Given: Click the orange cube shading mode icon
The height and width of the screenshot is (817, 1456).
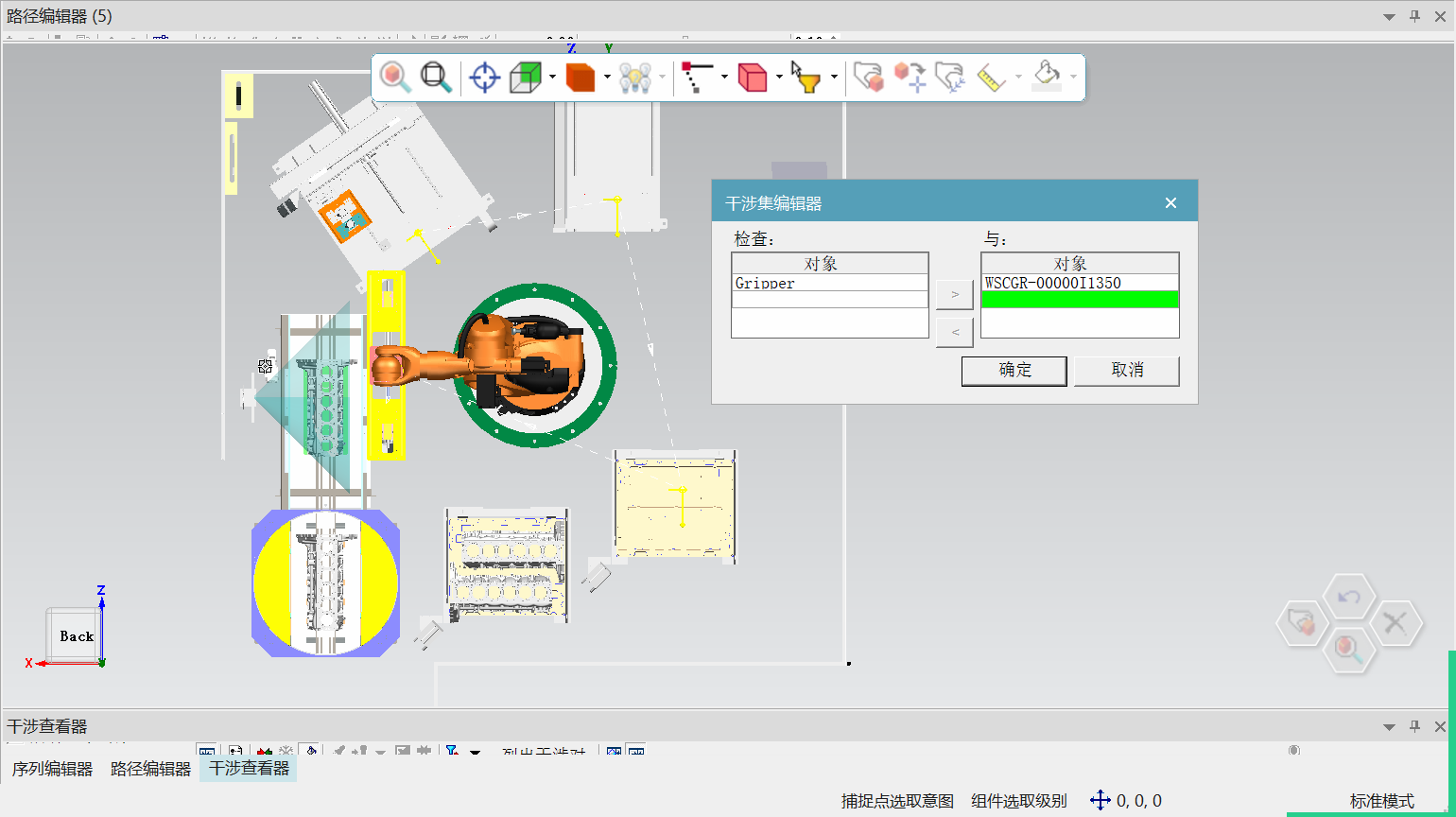Looking at the screenshot, I should pos(580,77).
